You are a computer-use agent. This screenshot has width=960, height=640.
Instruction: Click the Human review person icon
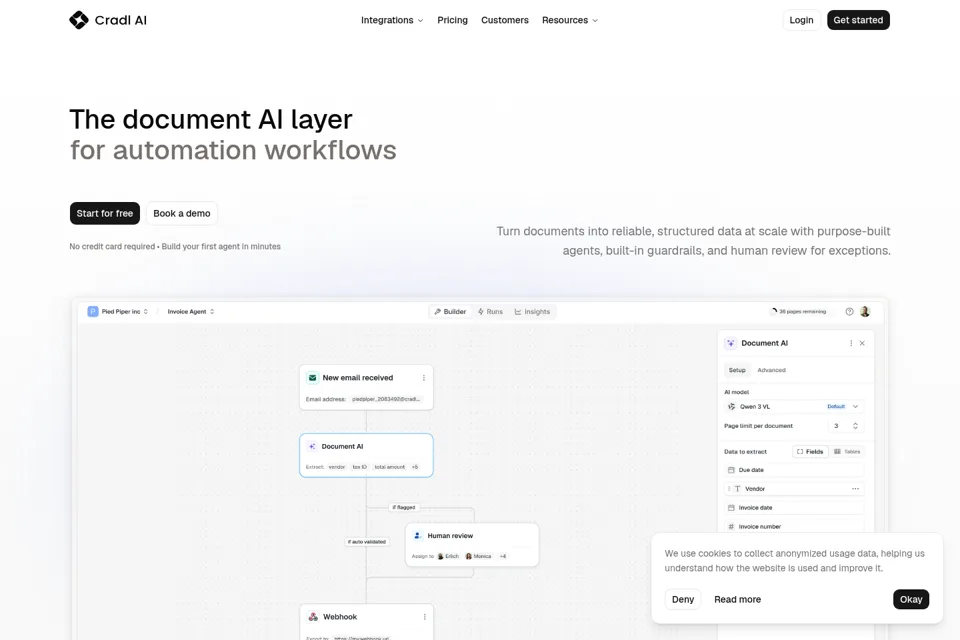click(418, 535)
